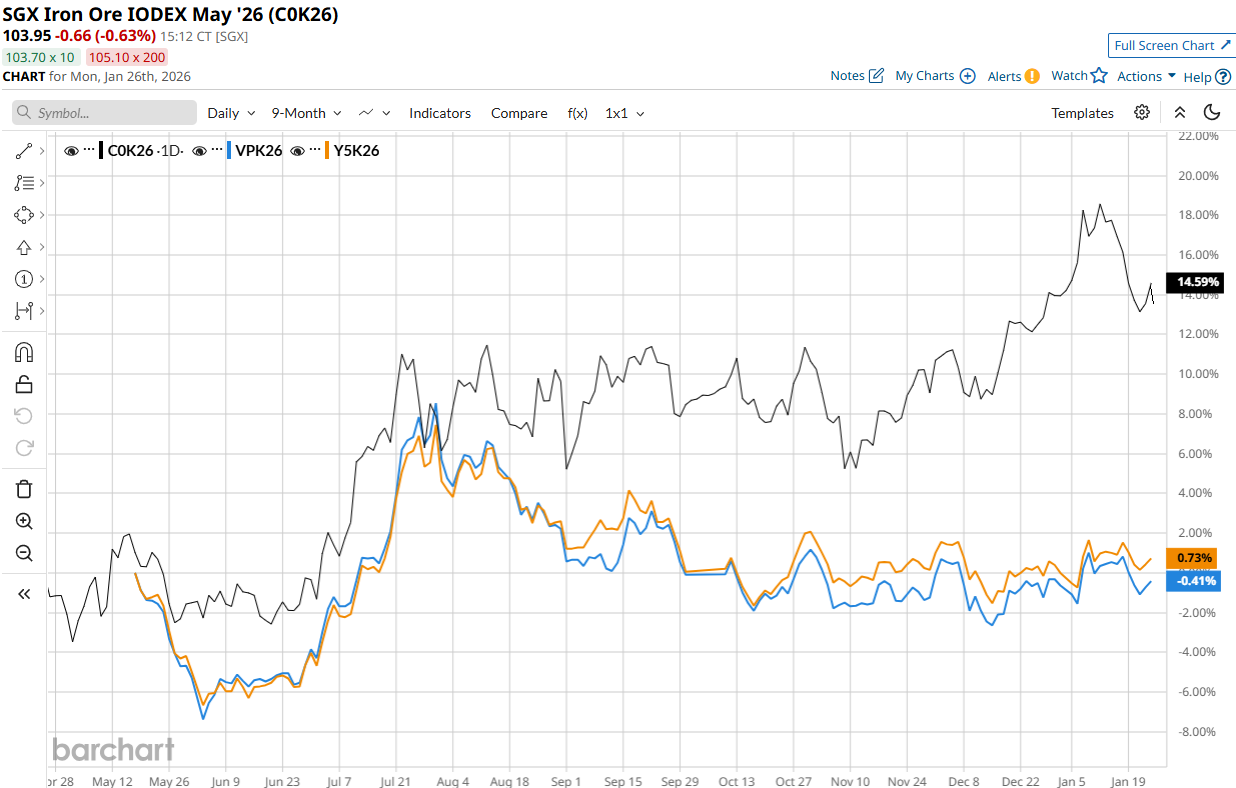This screenshot has width=1236, height=788.
Task: Toggle dark mode with the moon icon
Action: click(x=1212, y=113)
